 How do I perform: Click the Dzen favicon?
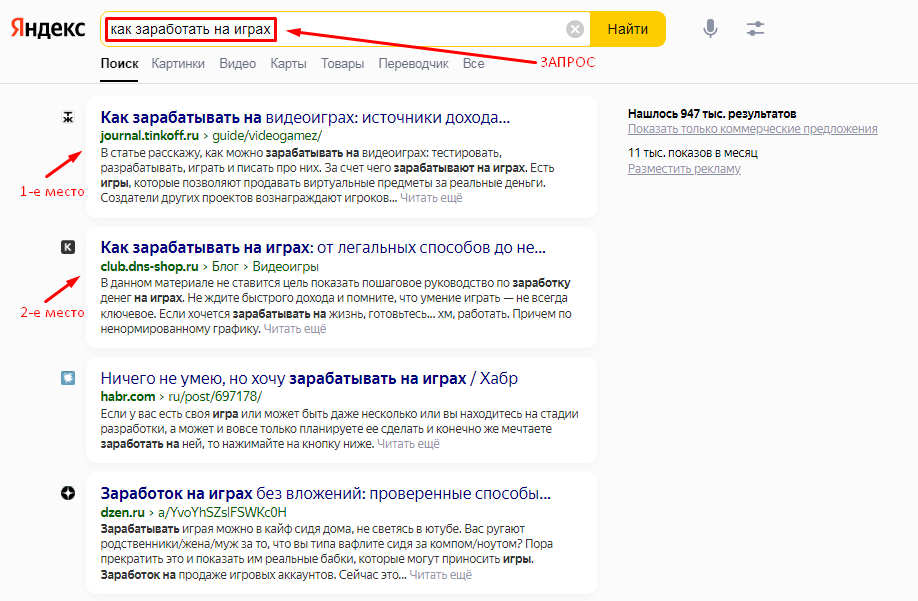[x=68, y=493]
